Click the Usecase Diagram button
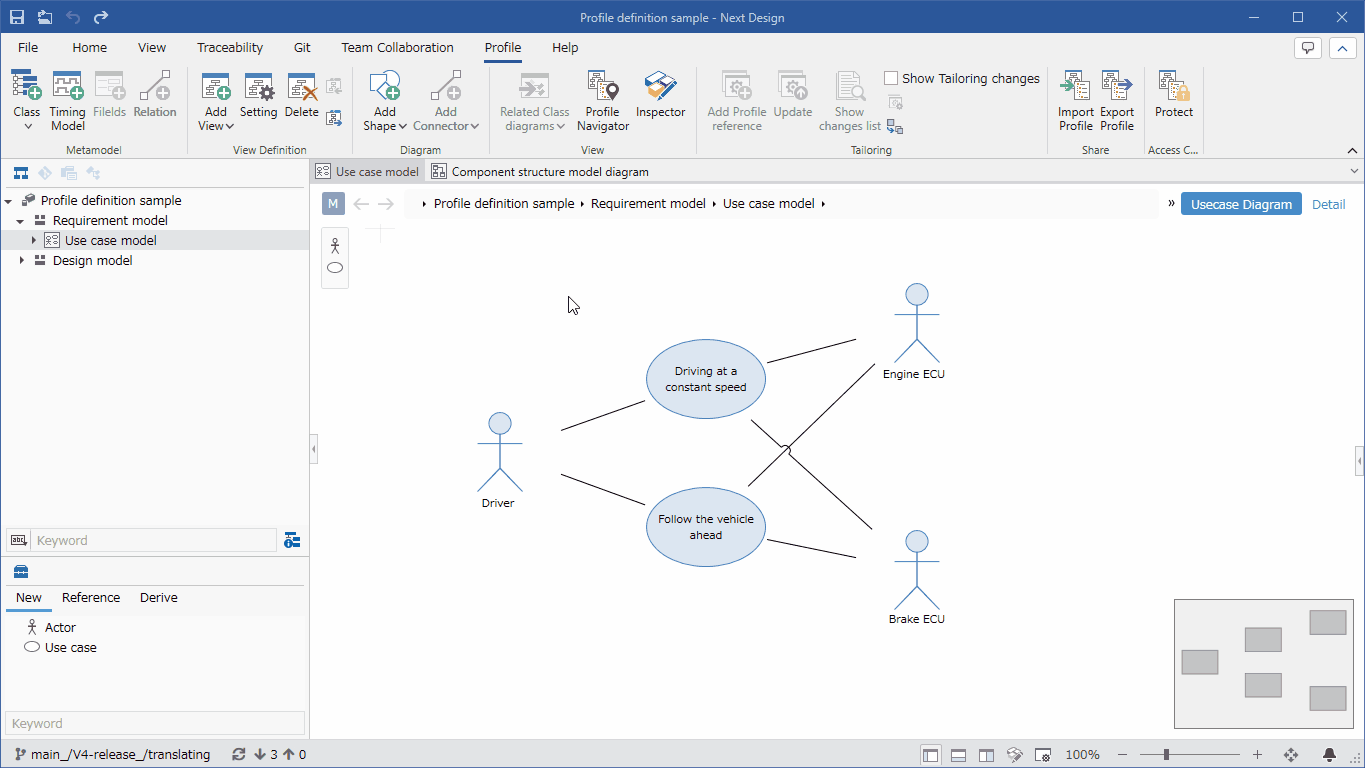Viewport: 1365px width, 768px height. (x=1241, y=204)
